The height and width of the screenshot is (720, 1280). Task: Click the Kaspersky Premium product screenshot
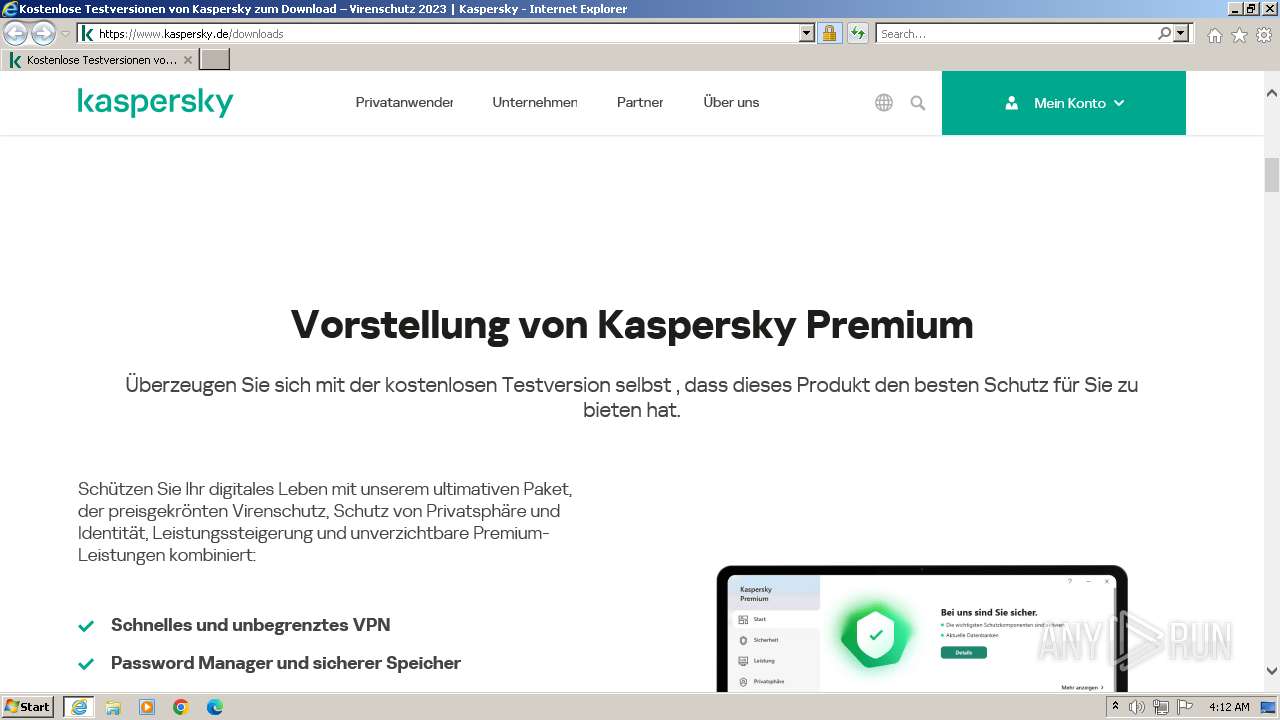922,629
